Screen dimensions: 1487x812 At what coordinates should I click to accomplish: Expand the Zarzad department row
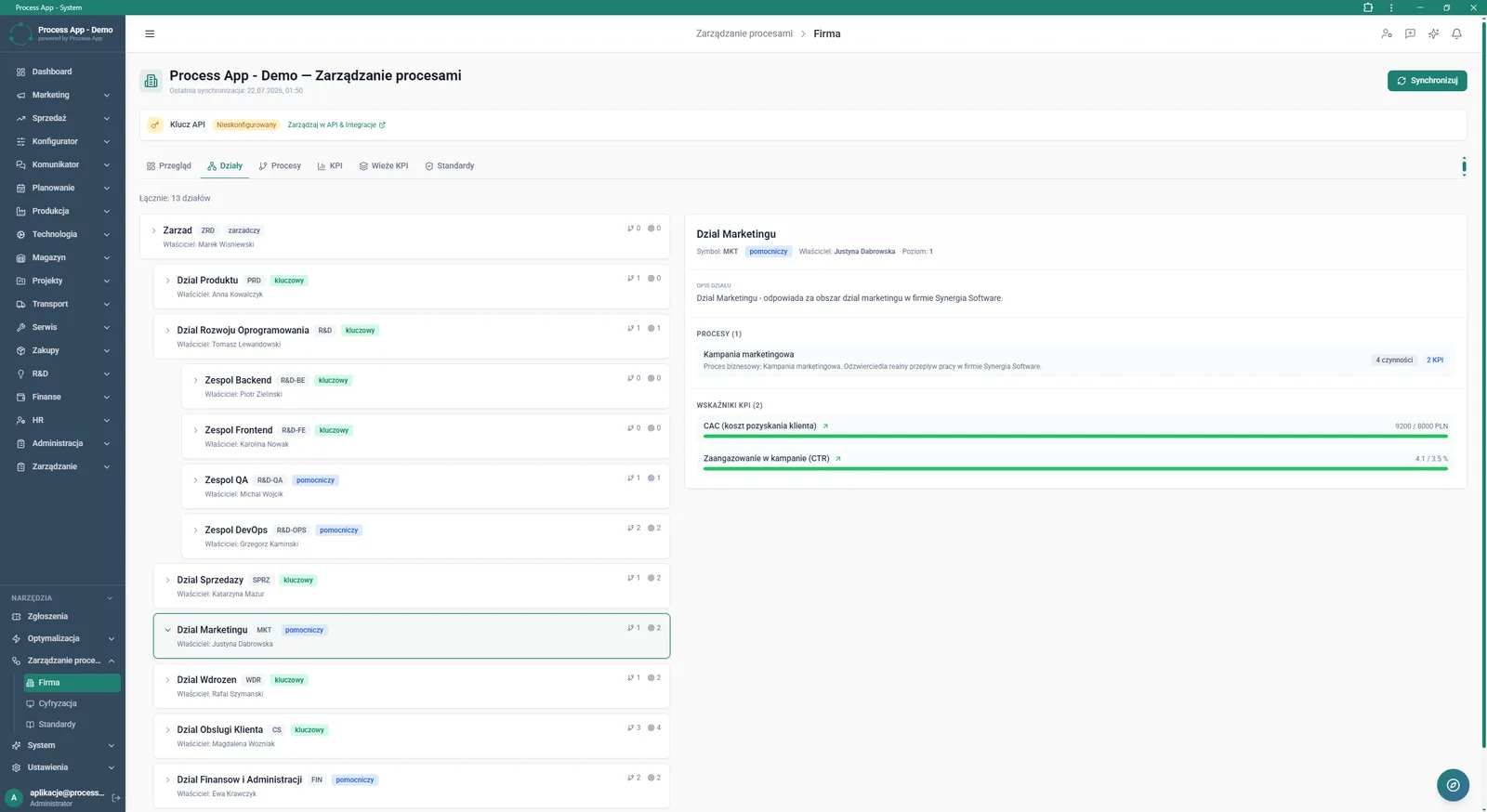153,230
